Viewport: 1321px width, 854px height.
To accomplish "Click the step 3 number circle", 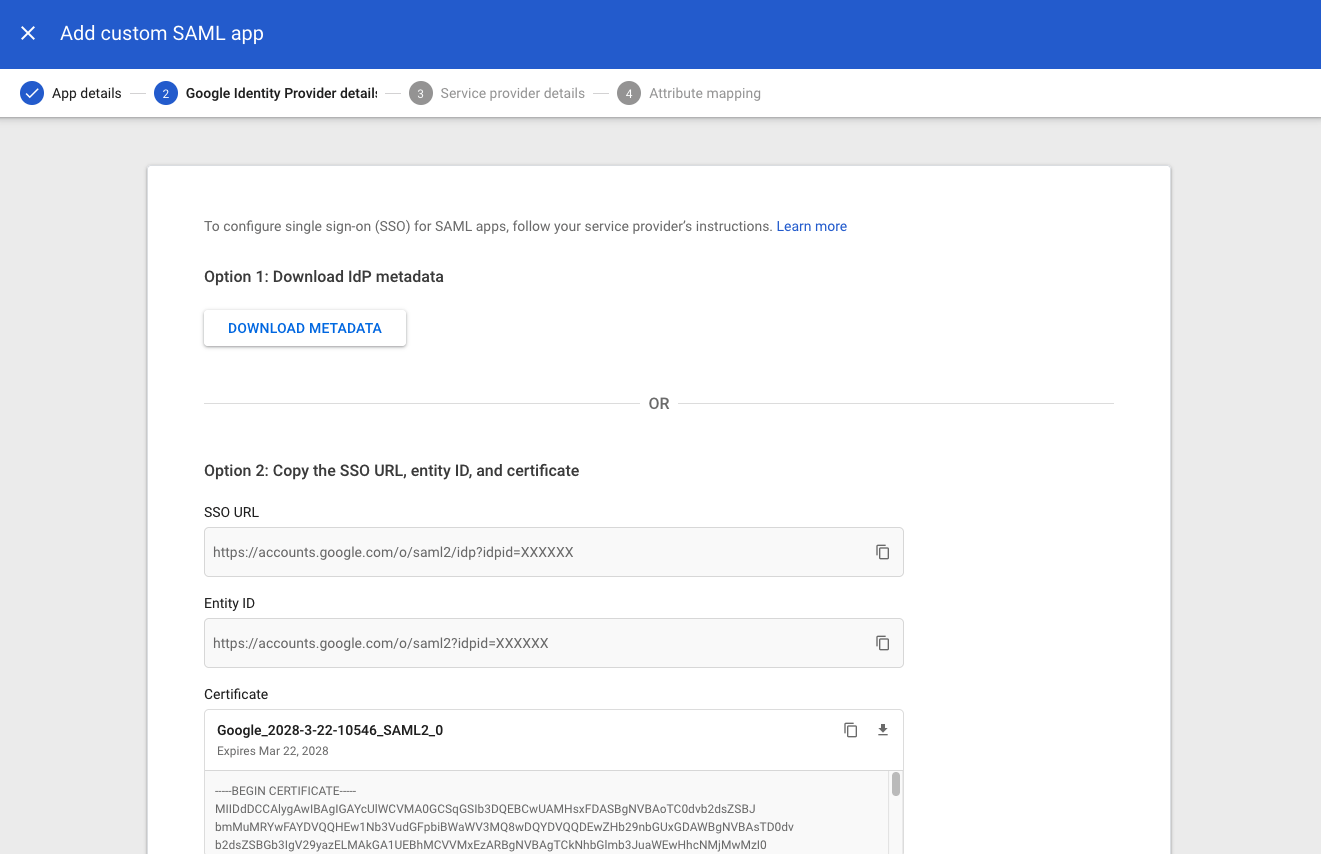I will coord(421,94).
